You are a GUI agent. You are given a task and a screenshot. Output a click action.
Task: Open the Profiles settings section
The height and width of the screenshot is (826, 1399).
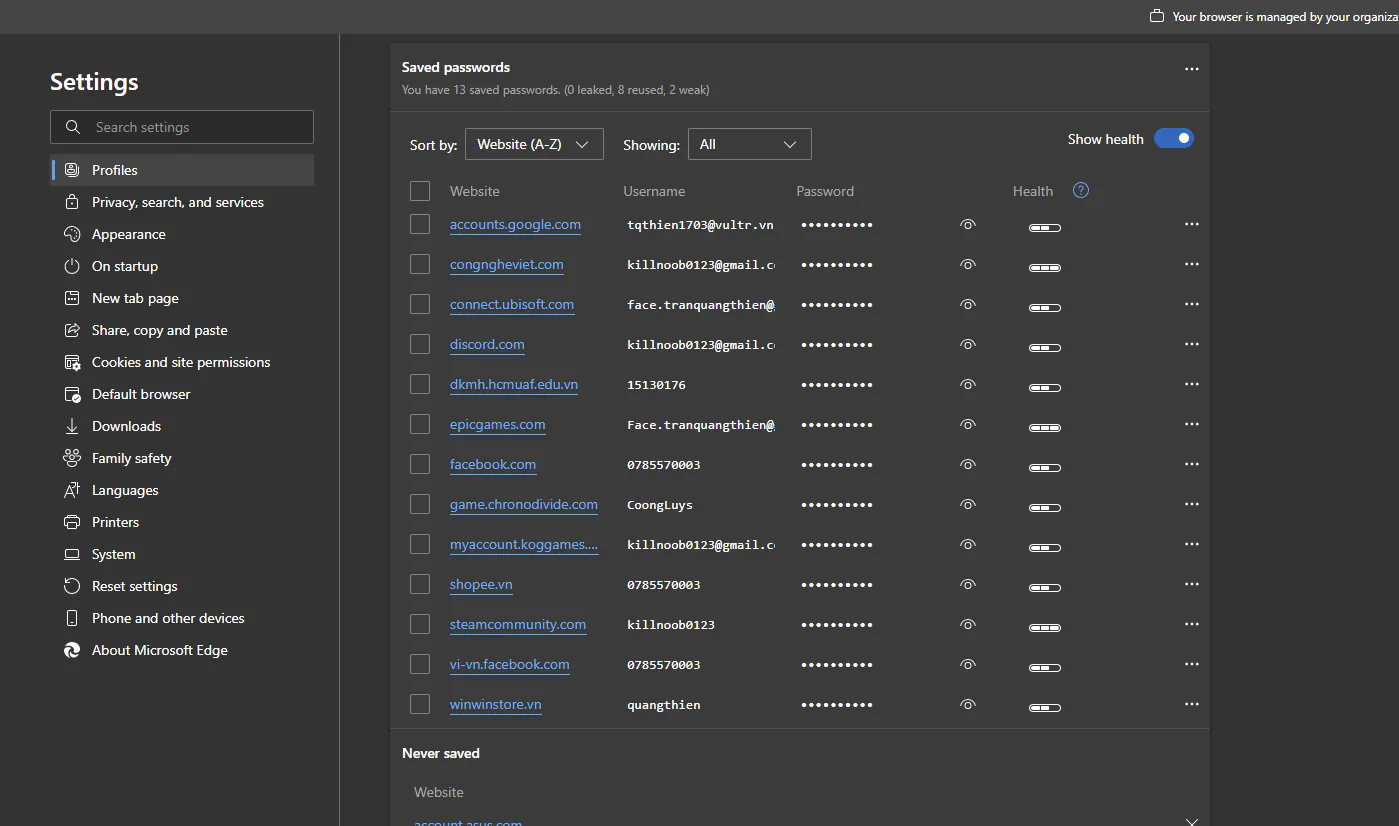click(x=183, y=170)
